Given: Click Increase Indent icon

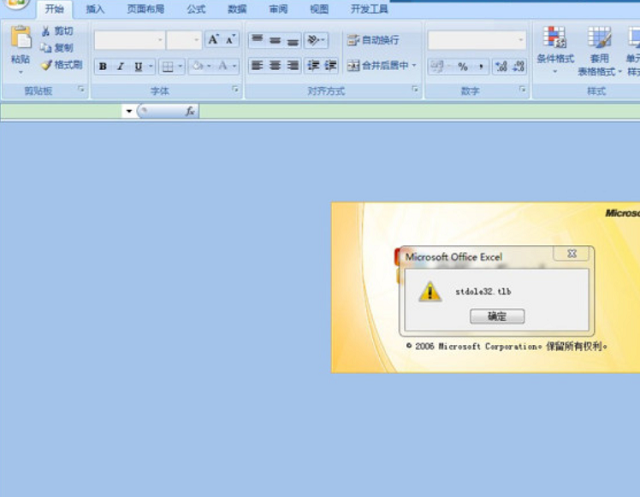Looking at the screenshot, I should 330,65.
